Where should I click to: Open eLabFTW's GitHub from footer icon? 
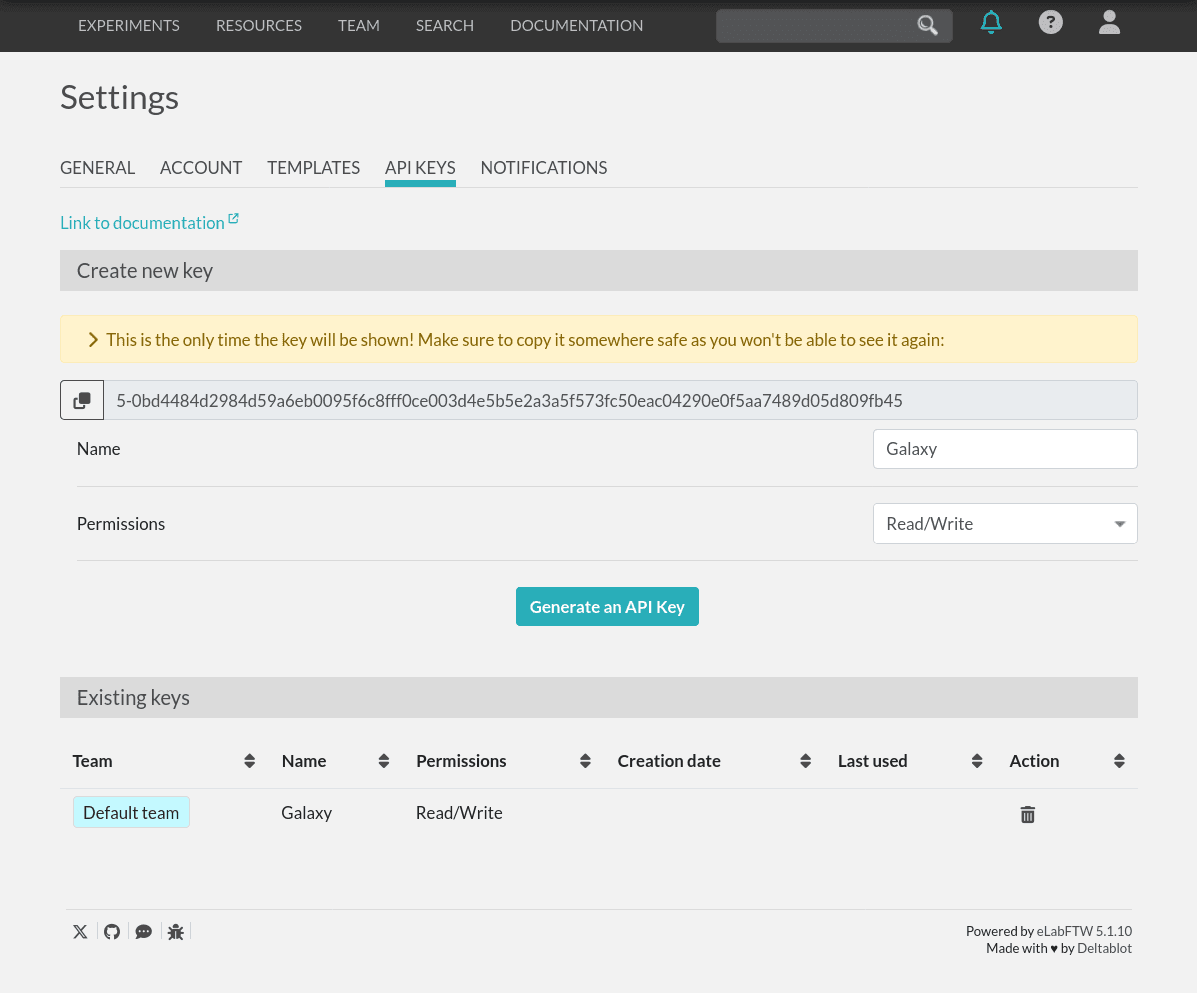click(111, 931)
